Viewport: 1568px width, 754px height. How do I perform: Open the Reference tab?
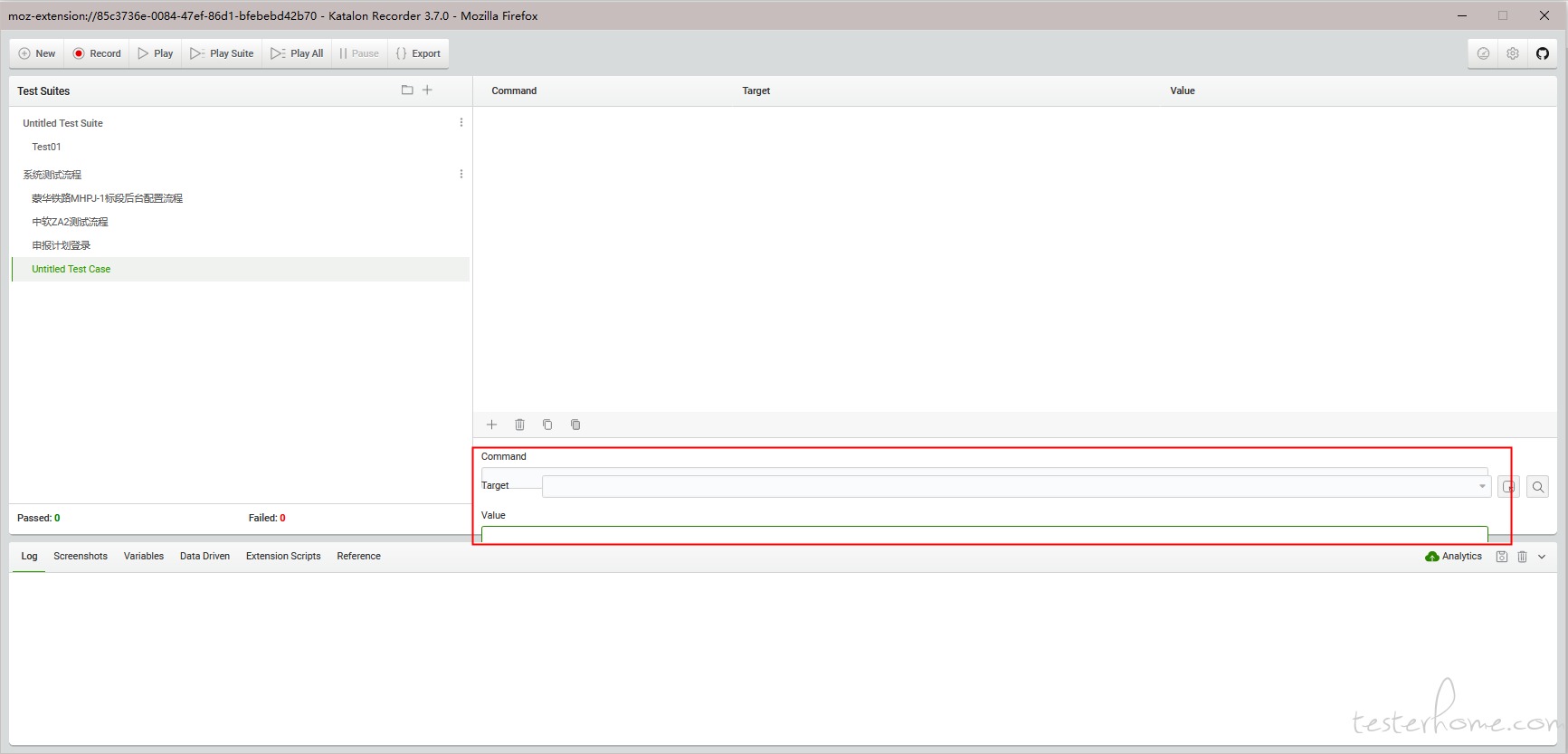pyautogui.click(x=358, y=556)
